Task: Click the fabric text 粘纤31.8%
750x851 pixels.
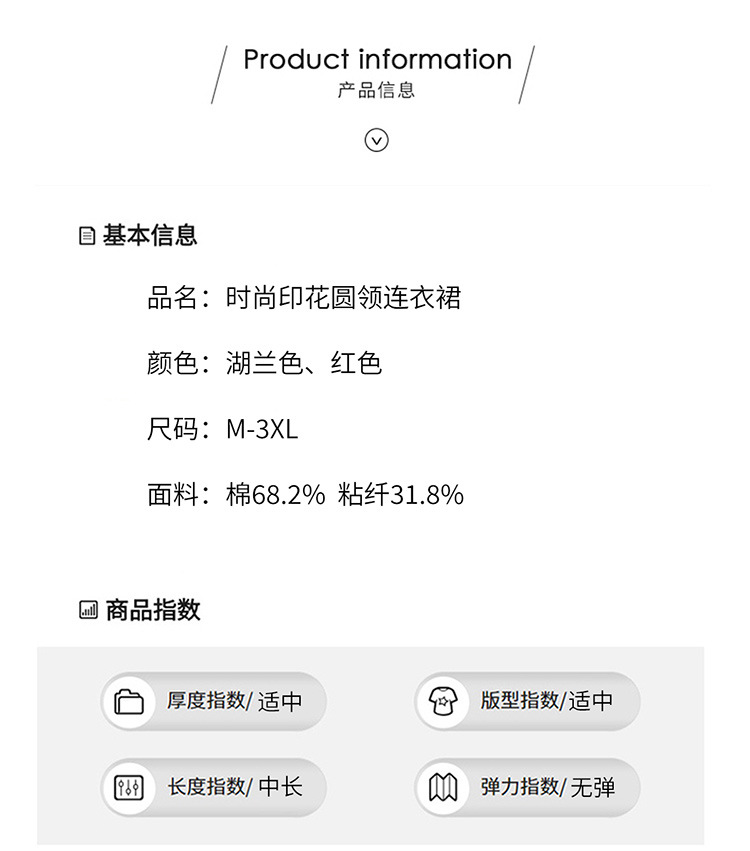Action: click(x=401, y=494)
